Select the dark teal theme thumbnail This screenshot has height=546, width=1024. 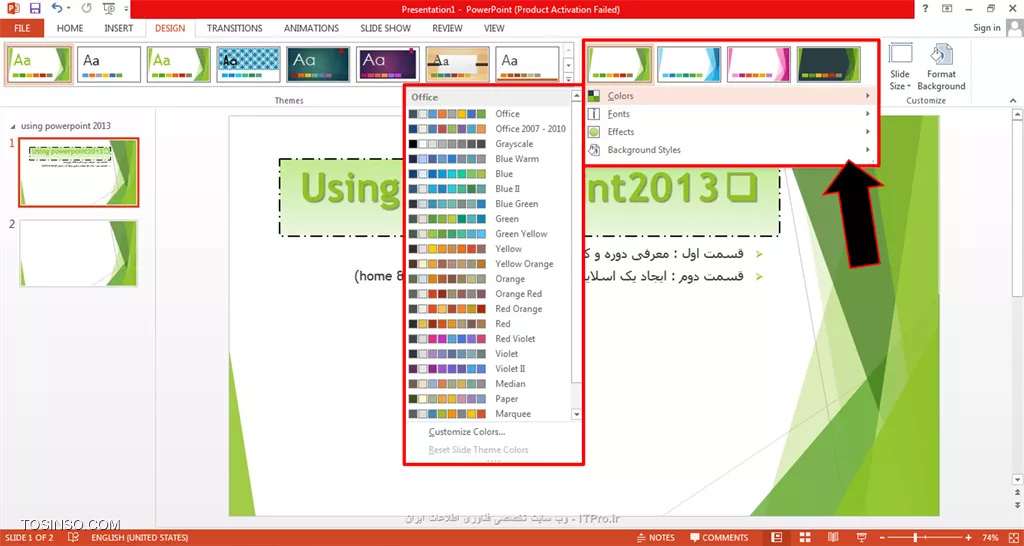pyautogui.click(x=318, y=64)
